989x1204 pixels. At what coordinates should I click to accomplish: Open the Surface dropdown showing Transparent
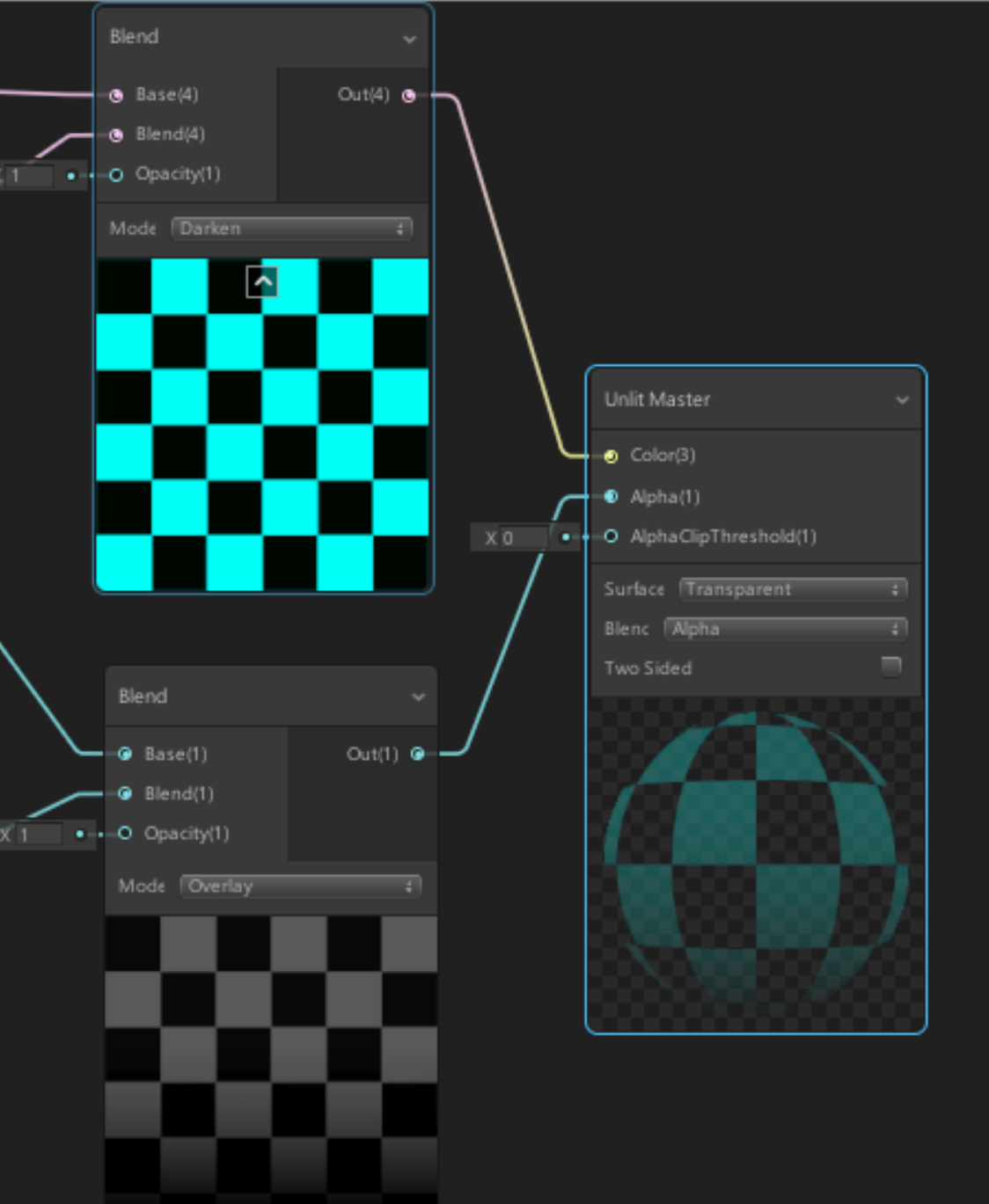click(792, 589)
